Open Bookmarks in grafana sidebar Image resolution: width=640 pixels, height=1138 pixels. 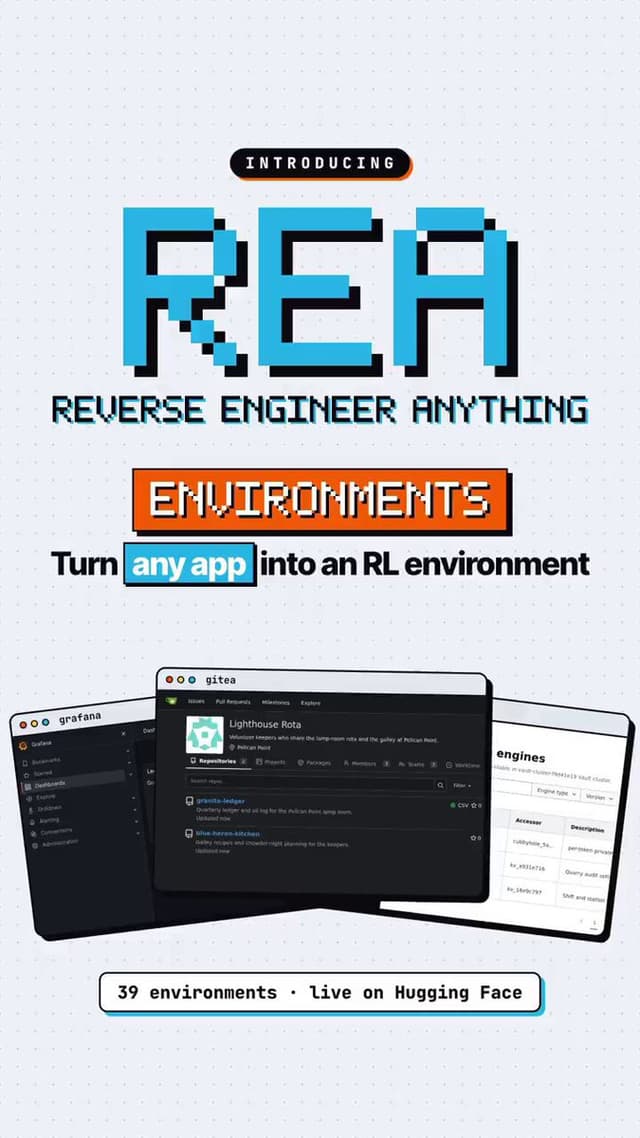[46, 760]
